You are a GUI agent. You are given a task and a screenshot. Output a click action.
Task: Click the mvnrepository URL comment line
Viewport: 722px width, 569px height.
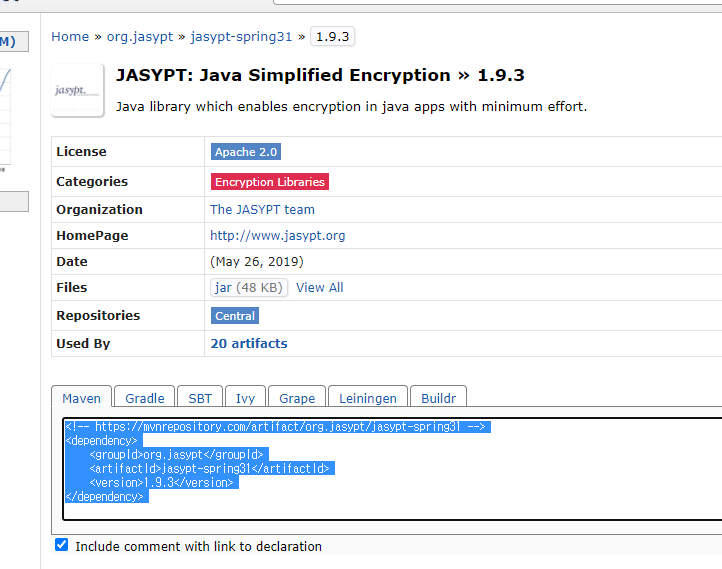tap(275, 427)
